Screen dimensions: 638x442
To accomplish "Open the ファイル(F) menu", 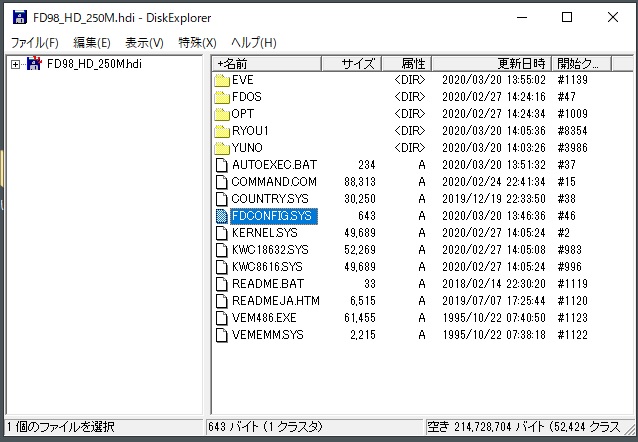I will pyautogui.click(x=34, y=42).
